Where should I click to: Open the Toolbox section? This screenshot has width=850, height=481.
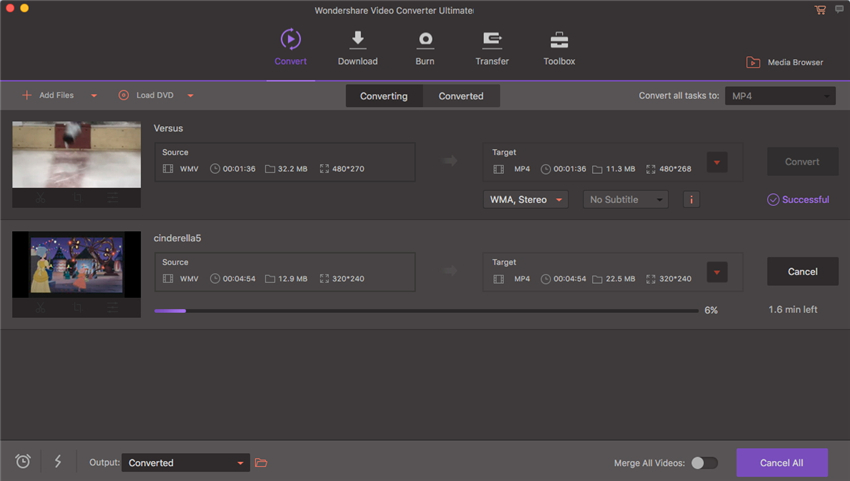(x=559, y=48)
